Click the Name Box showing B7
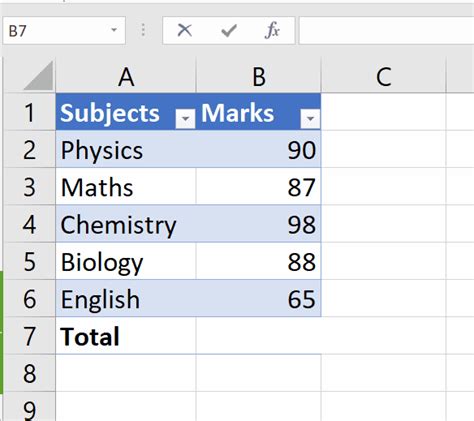This screenshot has width=474, height=421. click(x=64, y=30)
